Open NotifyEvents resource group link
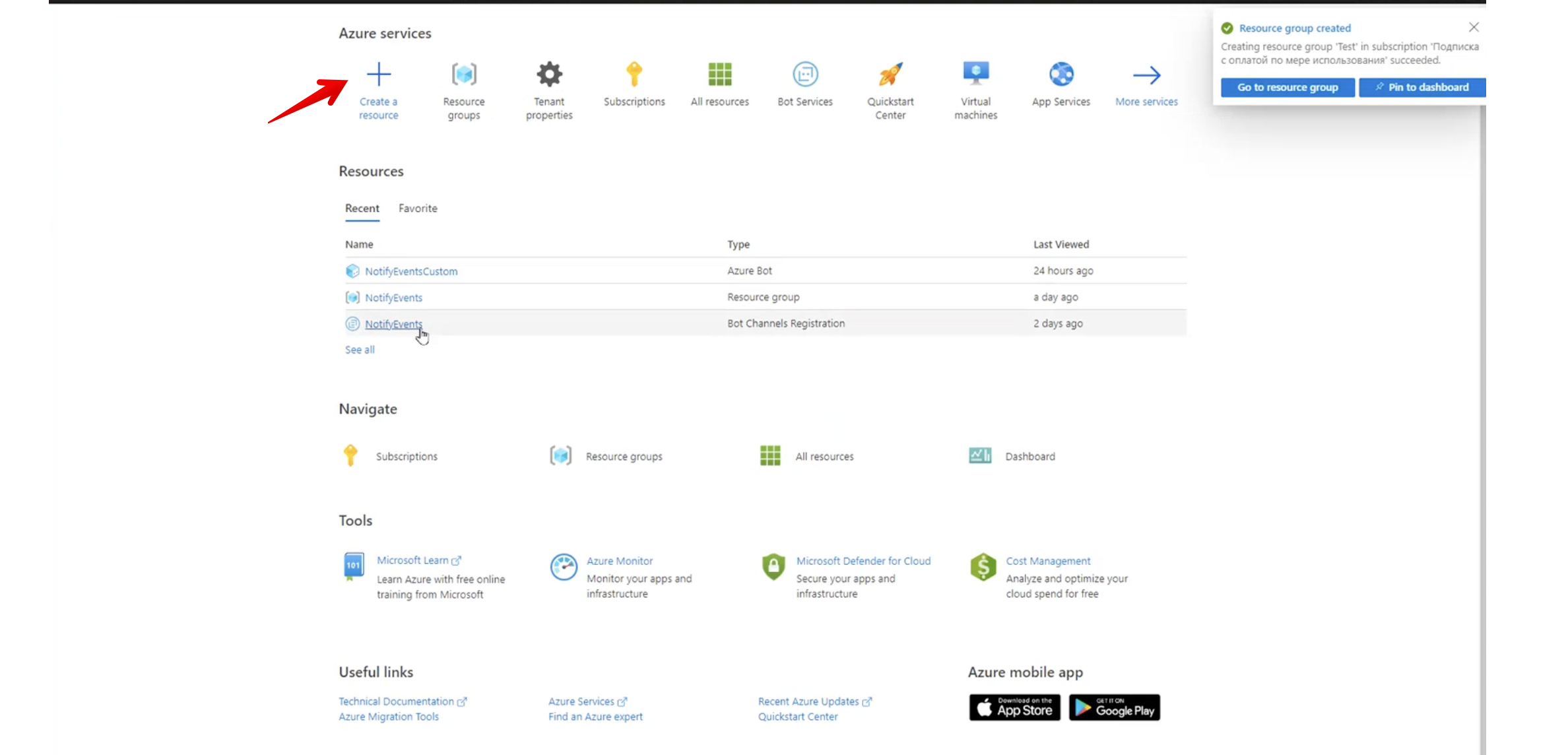The height and width of the screenshot is (755, 1568). click(394, 298)
